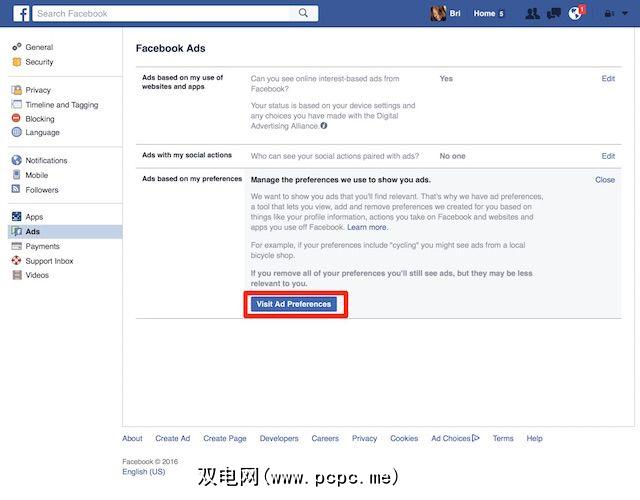Image resolution: width=640 pixels, height=500 pixels.
Task: Open the Messages icon
Action: (x=553, y=14)
